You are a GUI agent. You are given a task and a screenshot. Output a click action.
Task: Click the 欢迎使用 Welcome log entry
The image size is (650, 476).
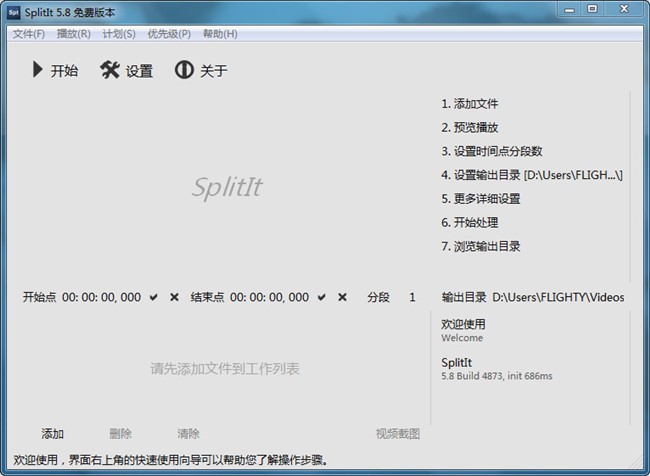[463, 330]
